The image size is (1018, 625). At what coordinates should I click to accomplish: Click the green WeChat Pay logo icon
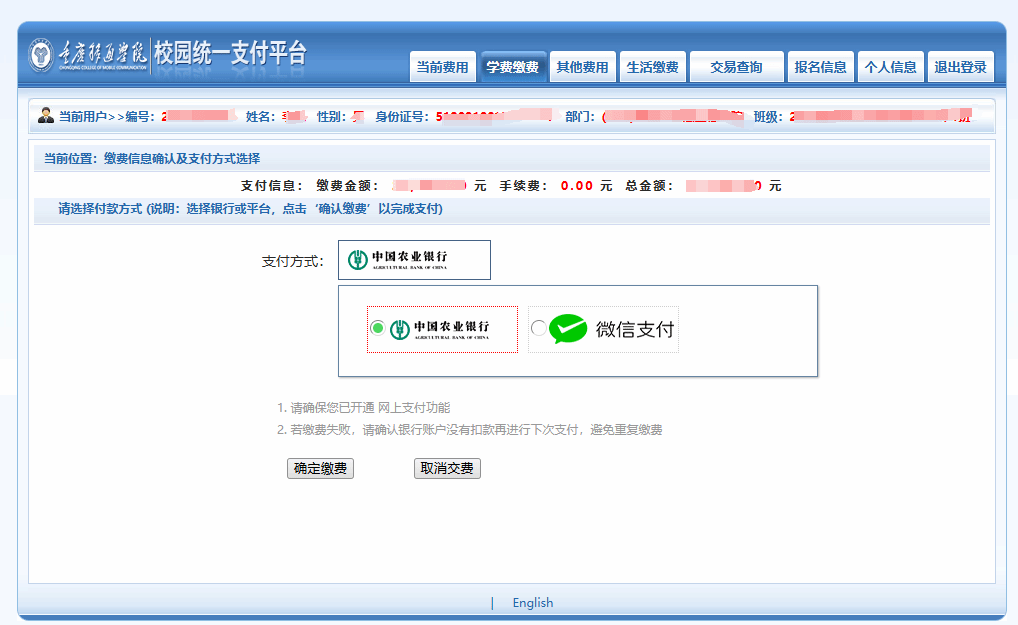pos(568,329)
